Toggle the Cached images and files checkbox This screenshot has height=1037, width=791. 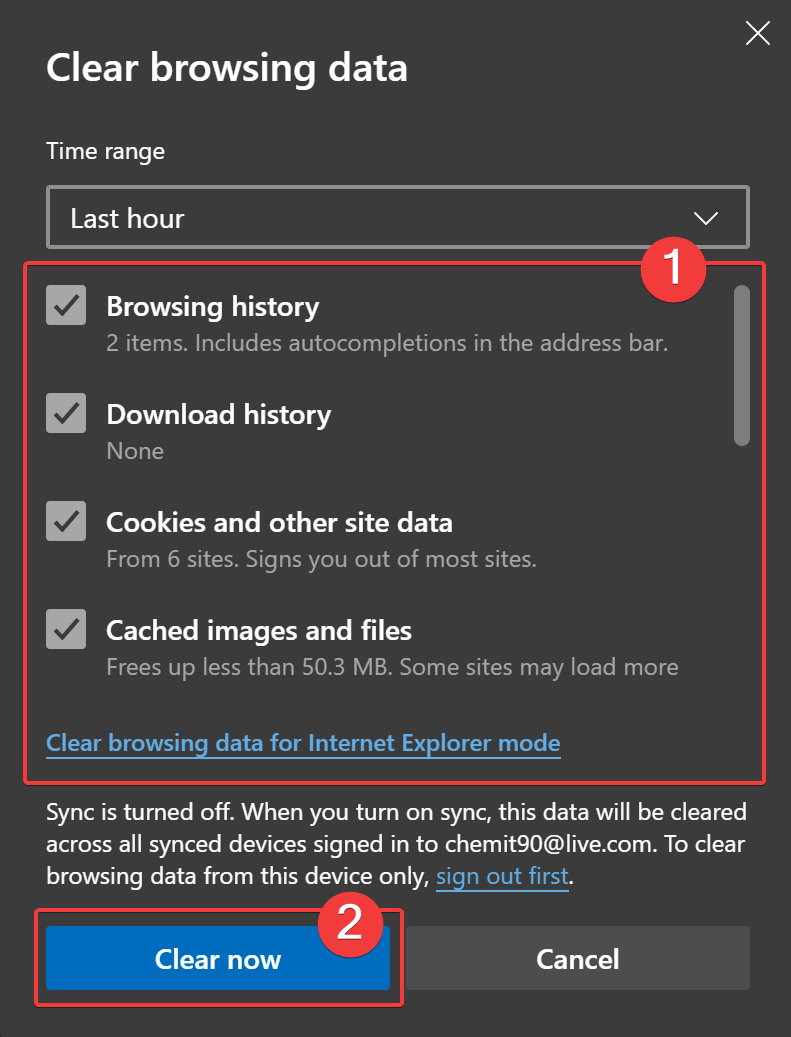pyautogui.click(x=66, y=630)
